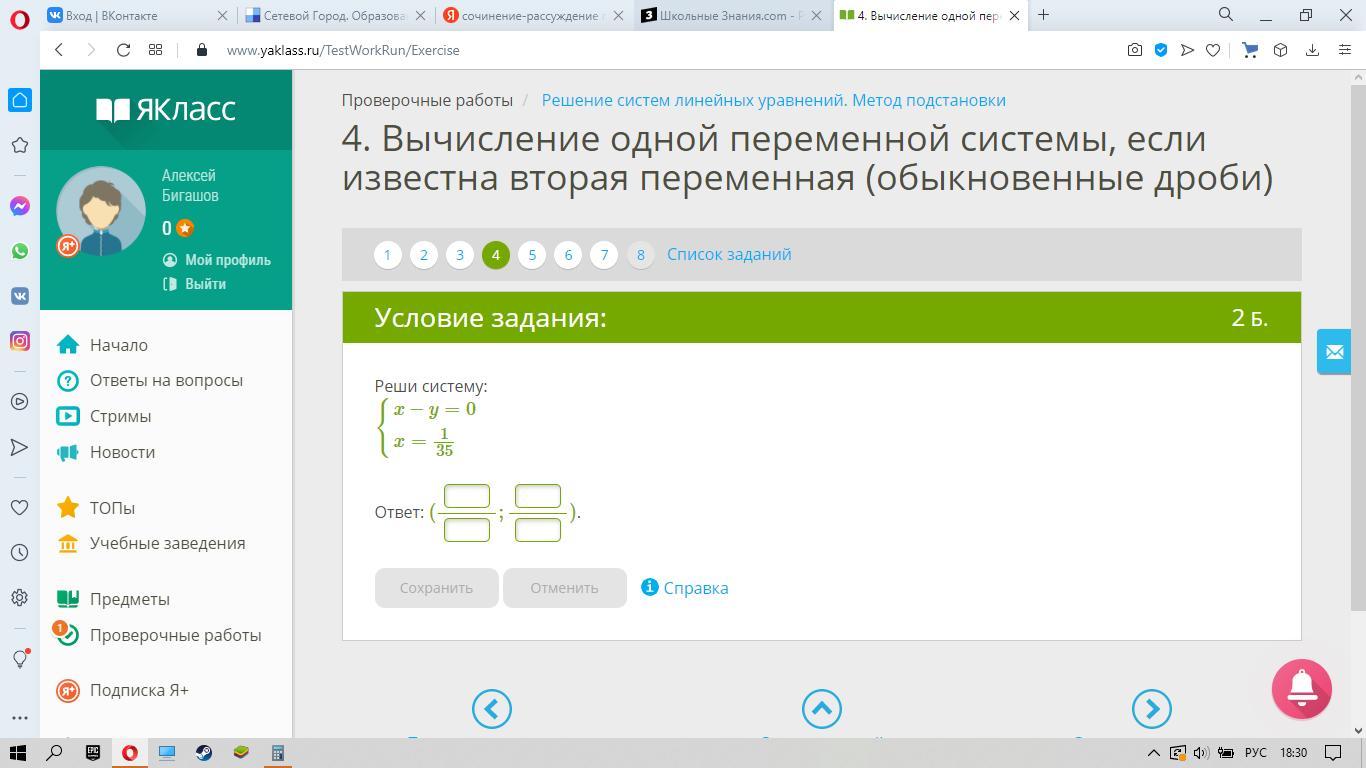Image resolution: width=1366 pixels, height=768 pixels.
Task: Open Steam from the taskbar
Action: pyautogui.click(x=204, y=752)
